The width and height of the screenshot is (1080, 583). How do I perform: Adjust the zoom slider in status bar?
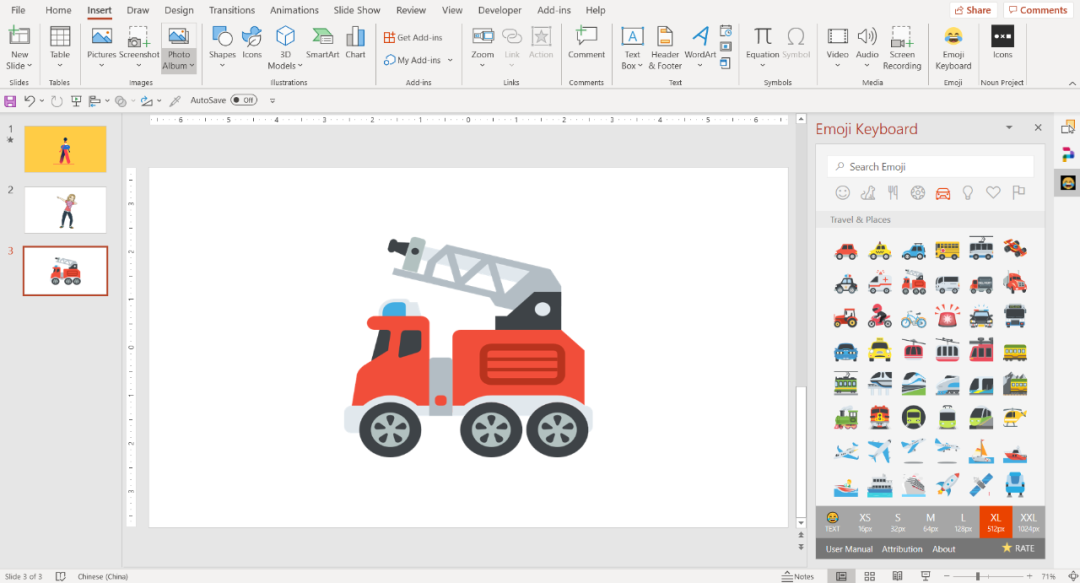coord(979,577)
